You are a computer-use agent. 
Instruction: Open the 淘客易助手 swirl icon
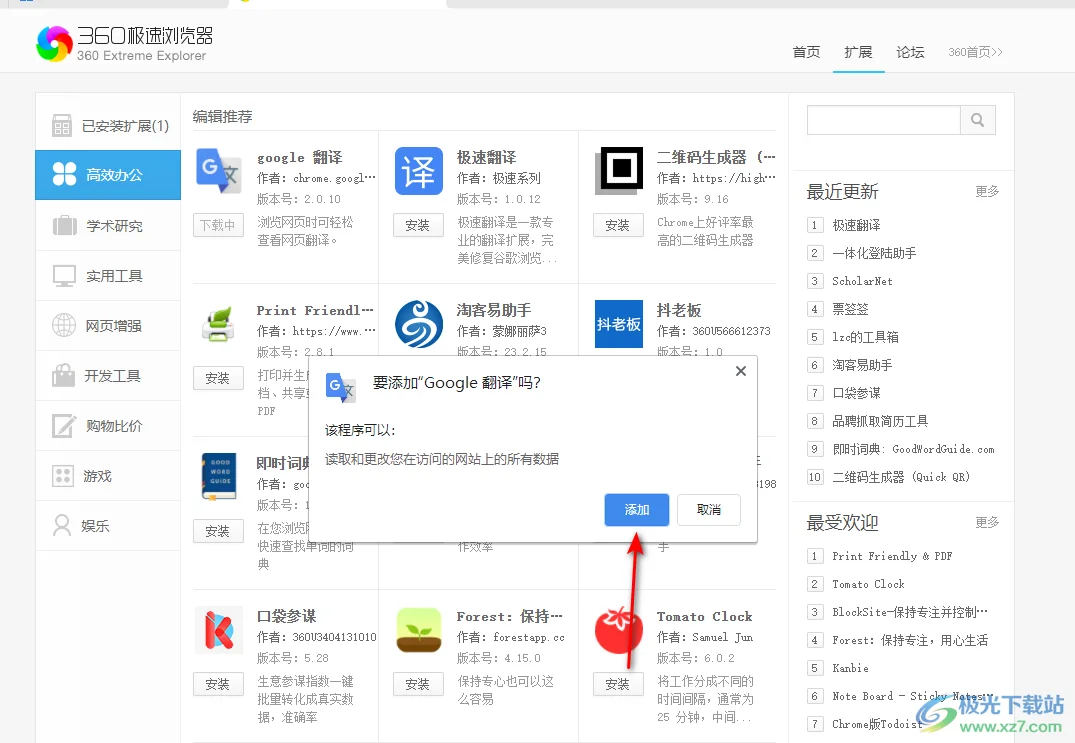coord(418,324)
